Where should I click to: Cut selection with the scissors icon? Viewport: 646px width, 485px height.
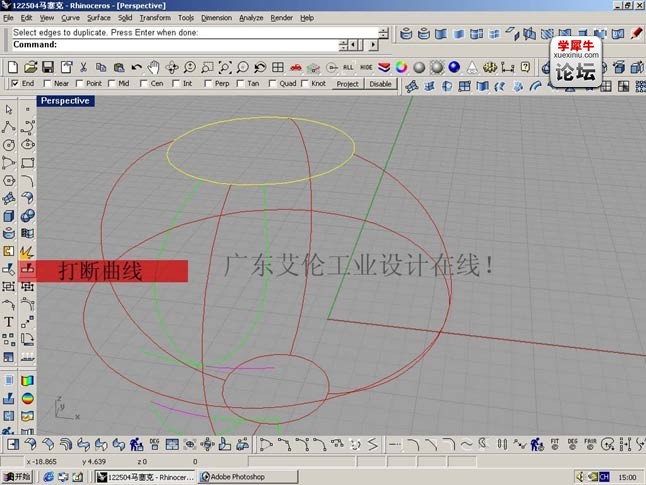click(84, 67)
